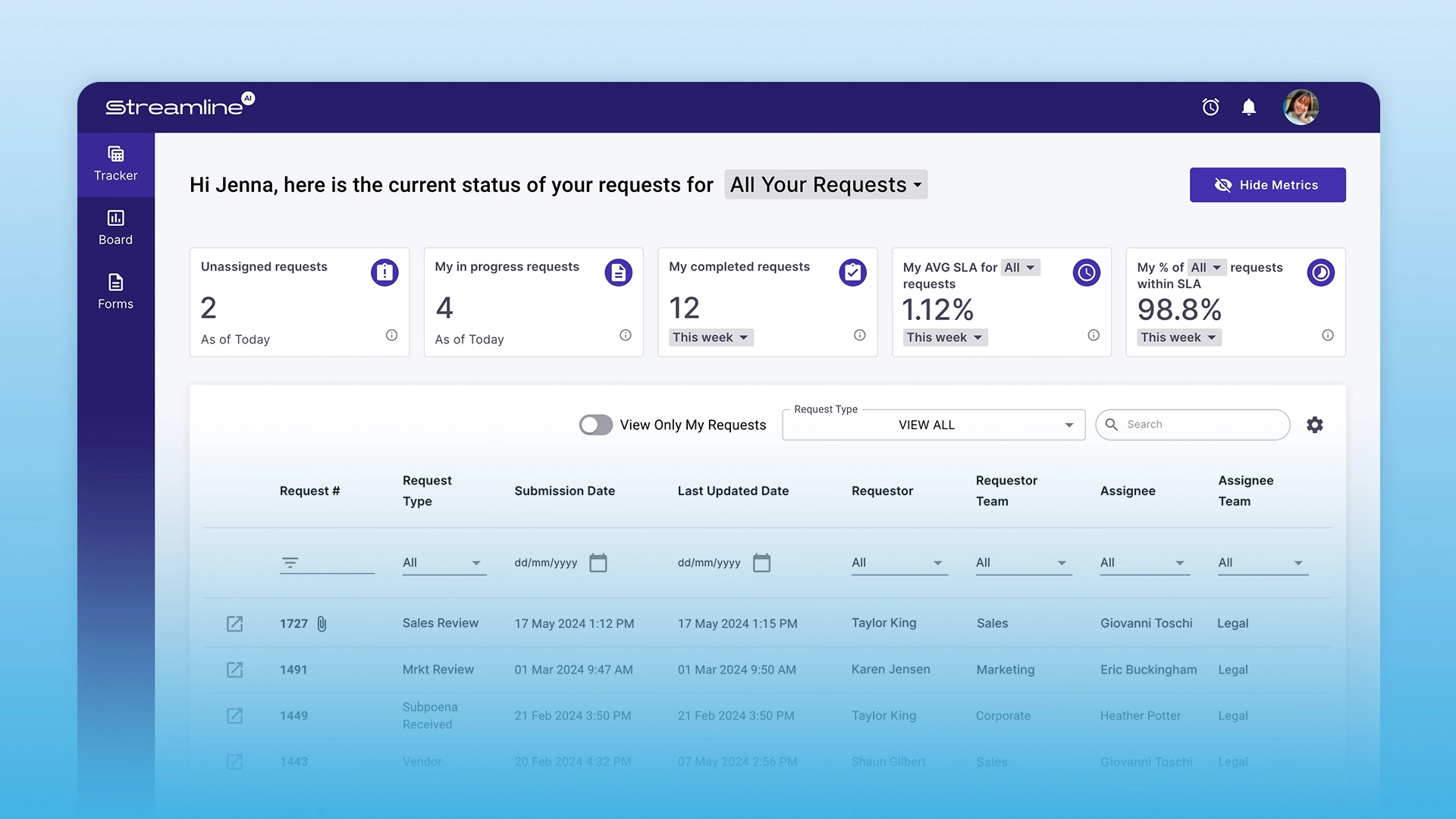Click the Search input field
This screenshot has width=1456, height=819.
pyautogui.click(x=1193, y=425)
